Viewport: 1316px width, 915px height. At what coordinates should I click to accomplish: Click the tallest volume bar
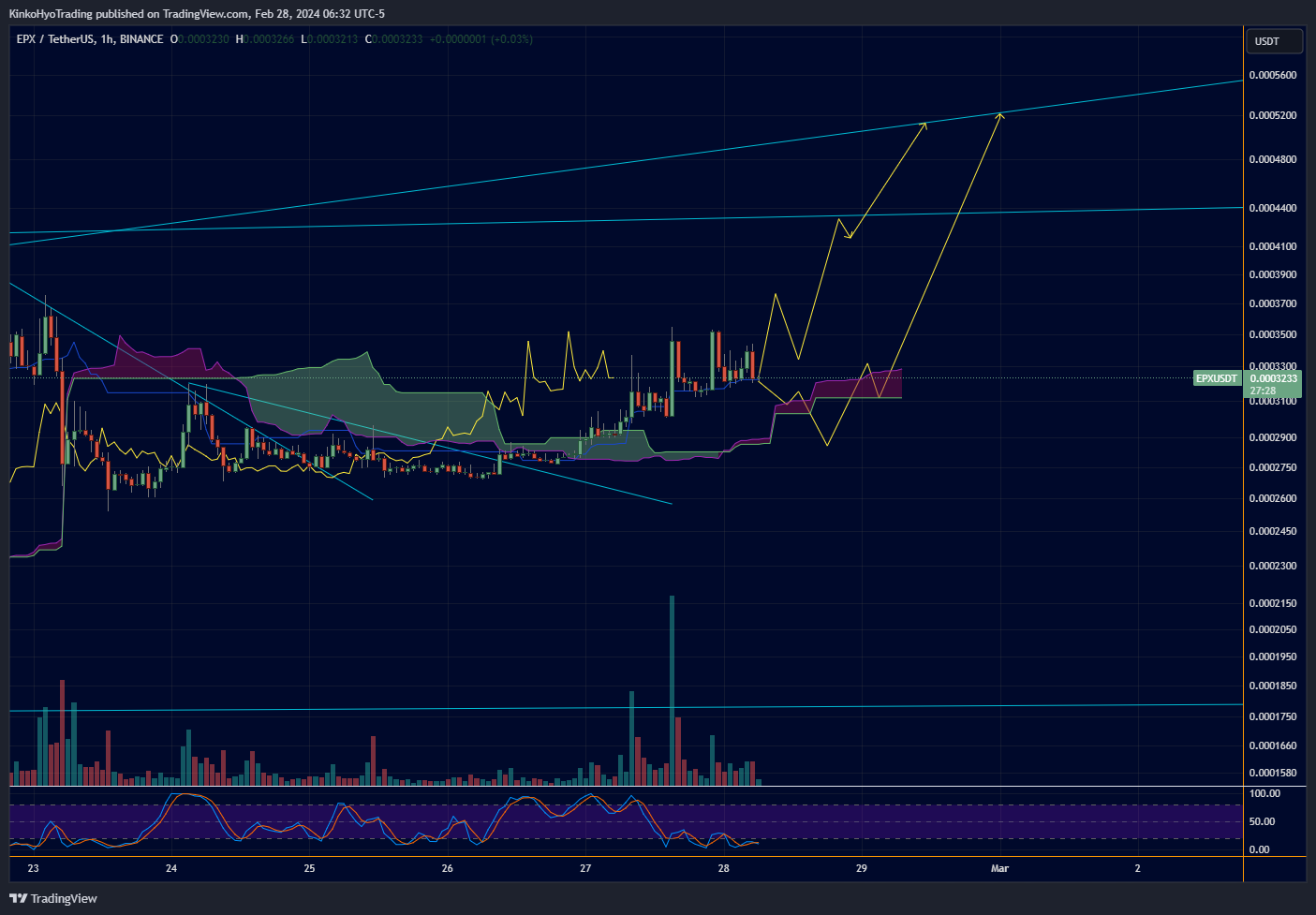(672, 690)
